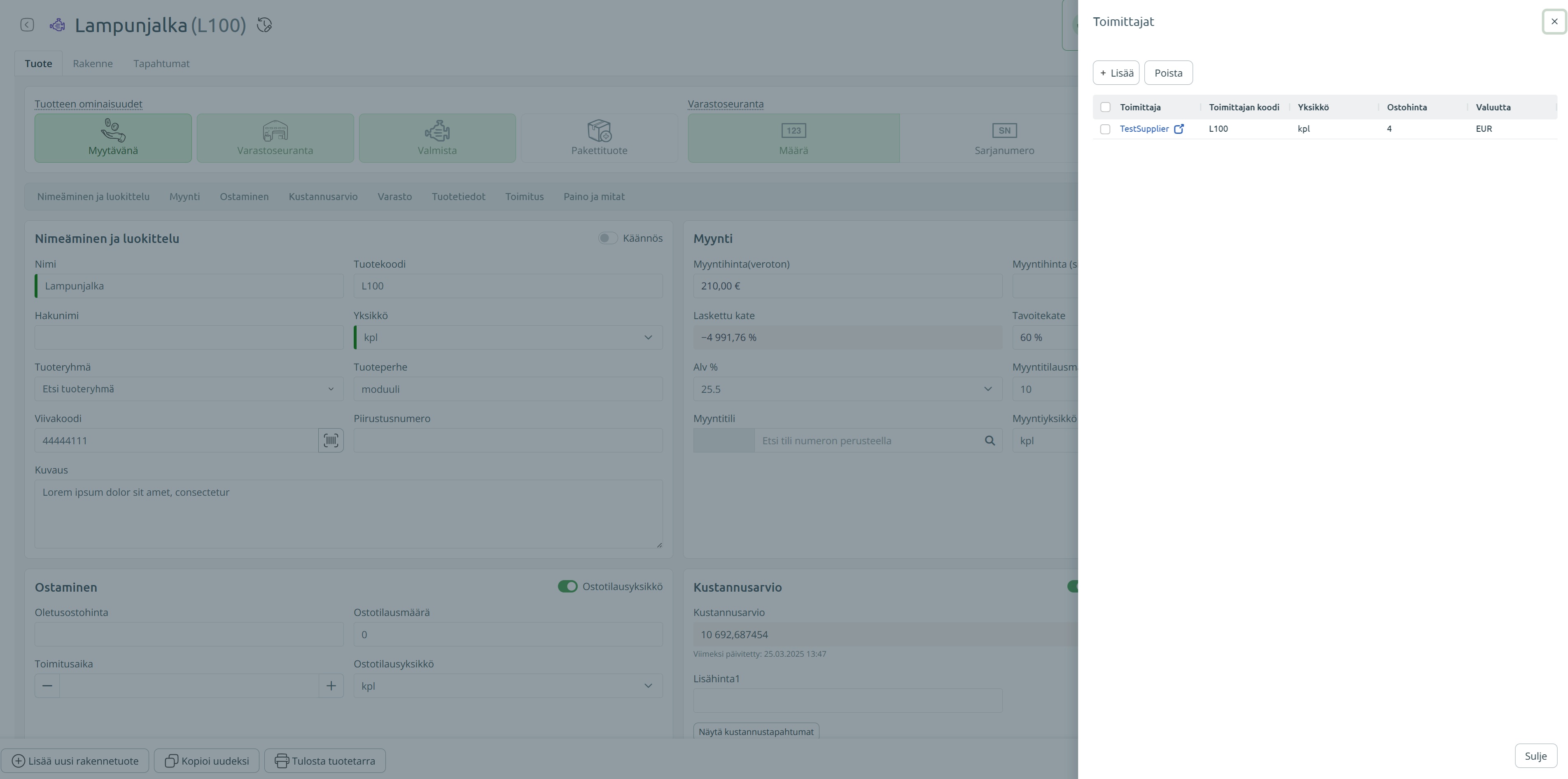Toggle the Ostotilausyksikkö switch
This screenshot has width=1568, height=779.
[x=567, y=587]
